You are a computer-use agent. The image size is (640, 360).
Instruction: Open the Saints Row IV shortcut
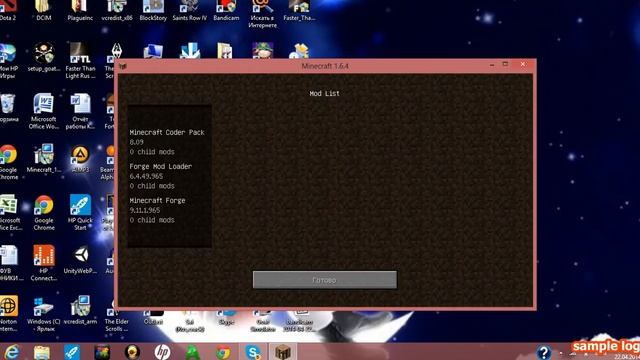click(x=189, y=11)
